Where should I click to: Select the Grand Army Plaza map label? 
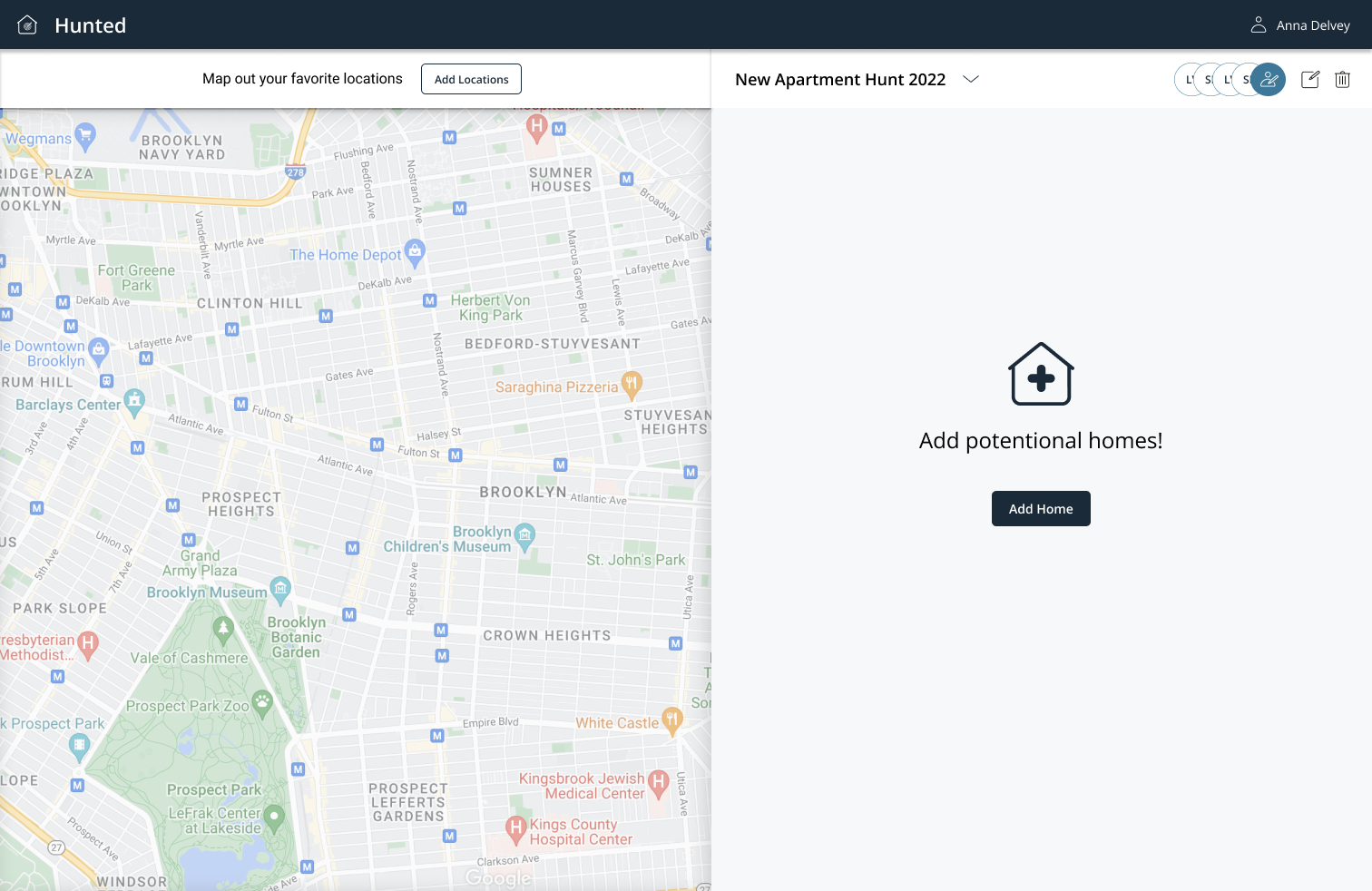(200, 563)
